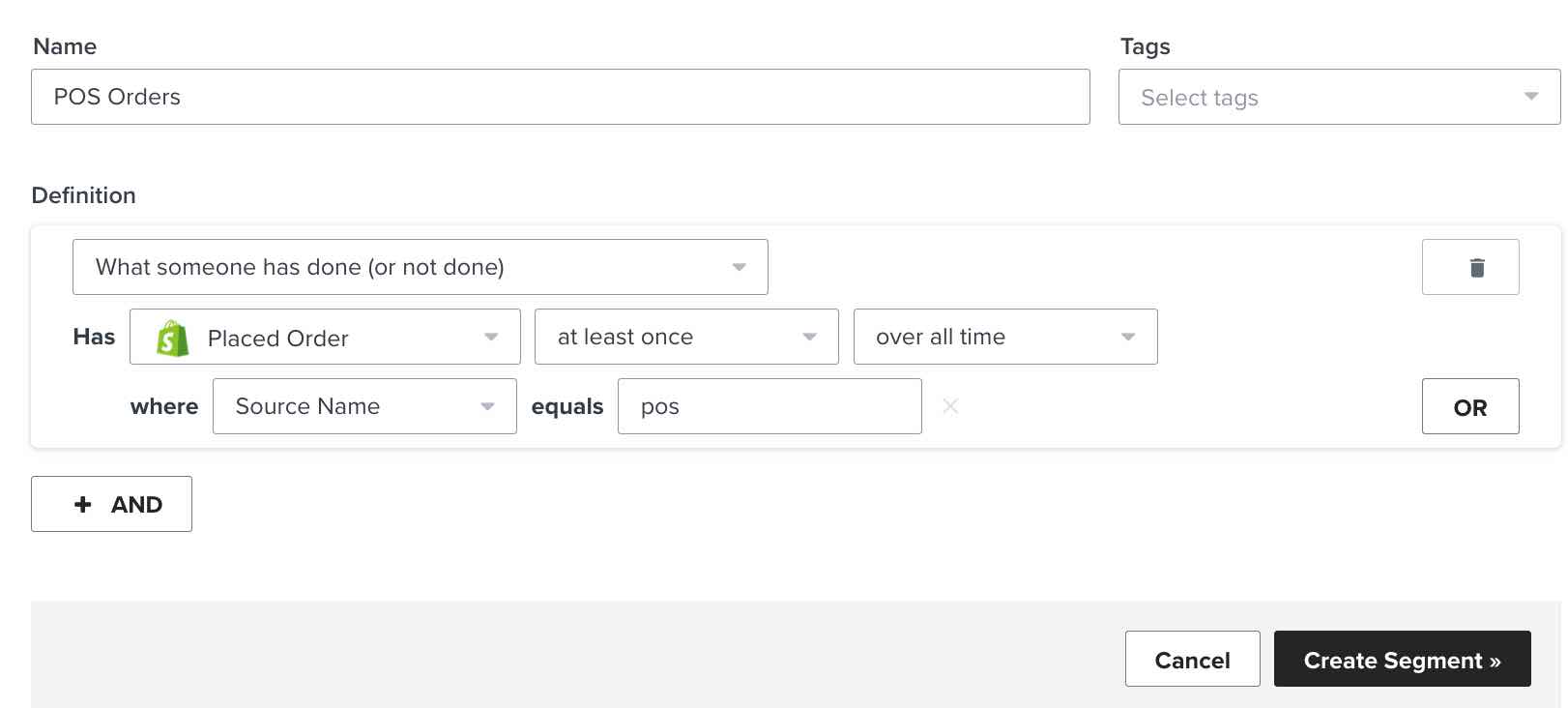Open the "What someone has done" dropdown
1568x708 pixels.
(x=419, y=267)
